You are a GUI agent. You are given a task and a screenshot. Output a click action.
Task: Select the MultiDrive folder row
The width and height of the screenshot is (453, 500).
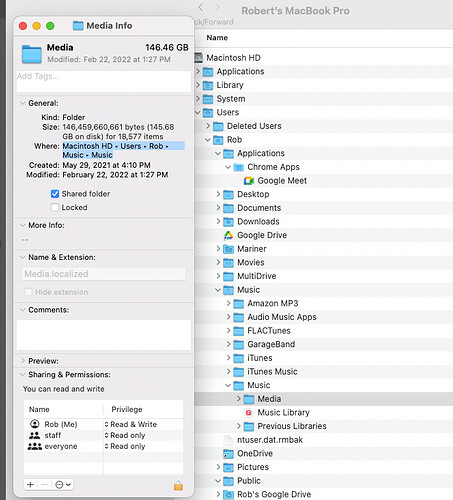click(x=323, y=276)
